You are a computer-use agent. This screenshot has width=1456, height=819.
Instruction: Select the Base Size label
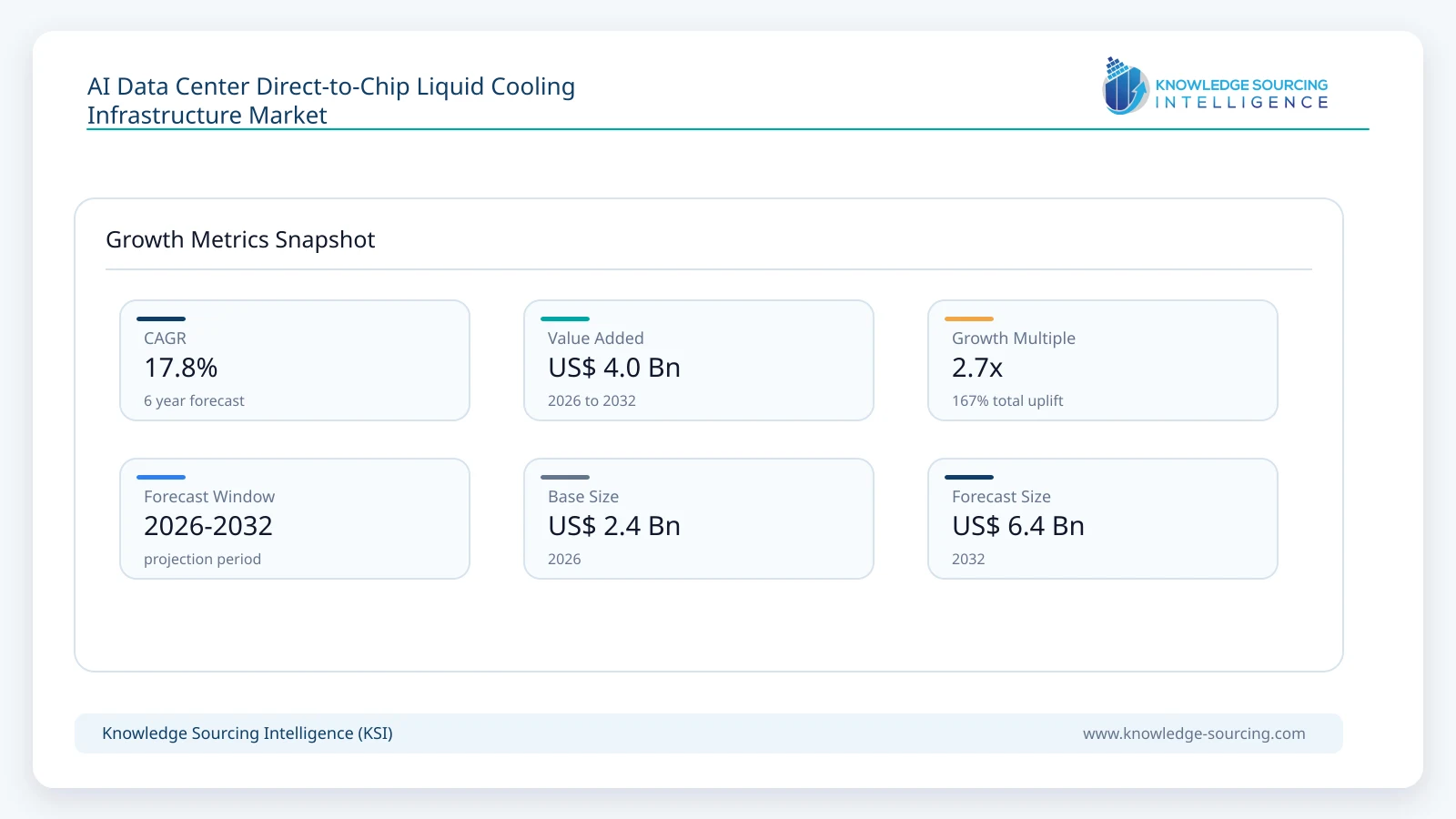(x=583, y=496)
